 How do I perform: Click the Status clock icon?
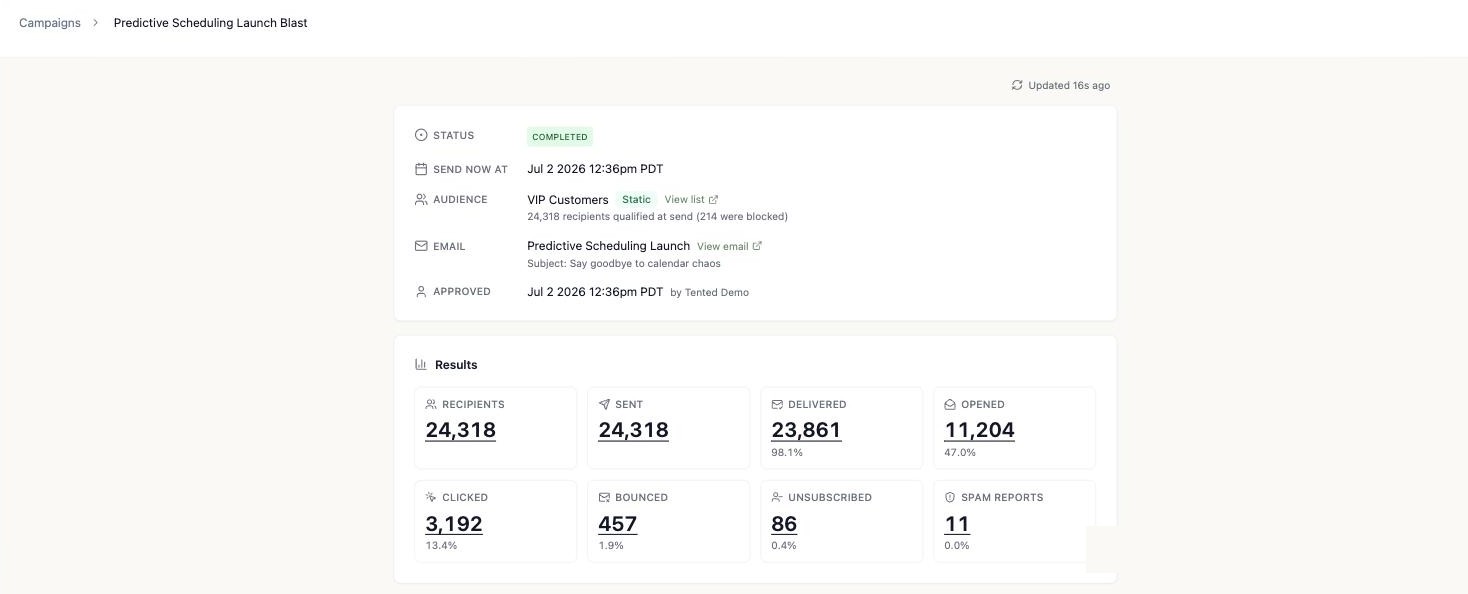[421, 135]
